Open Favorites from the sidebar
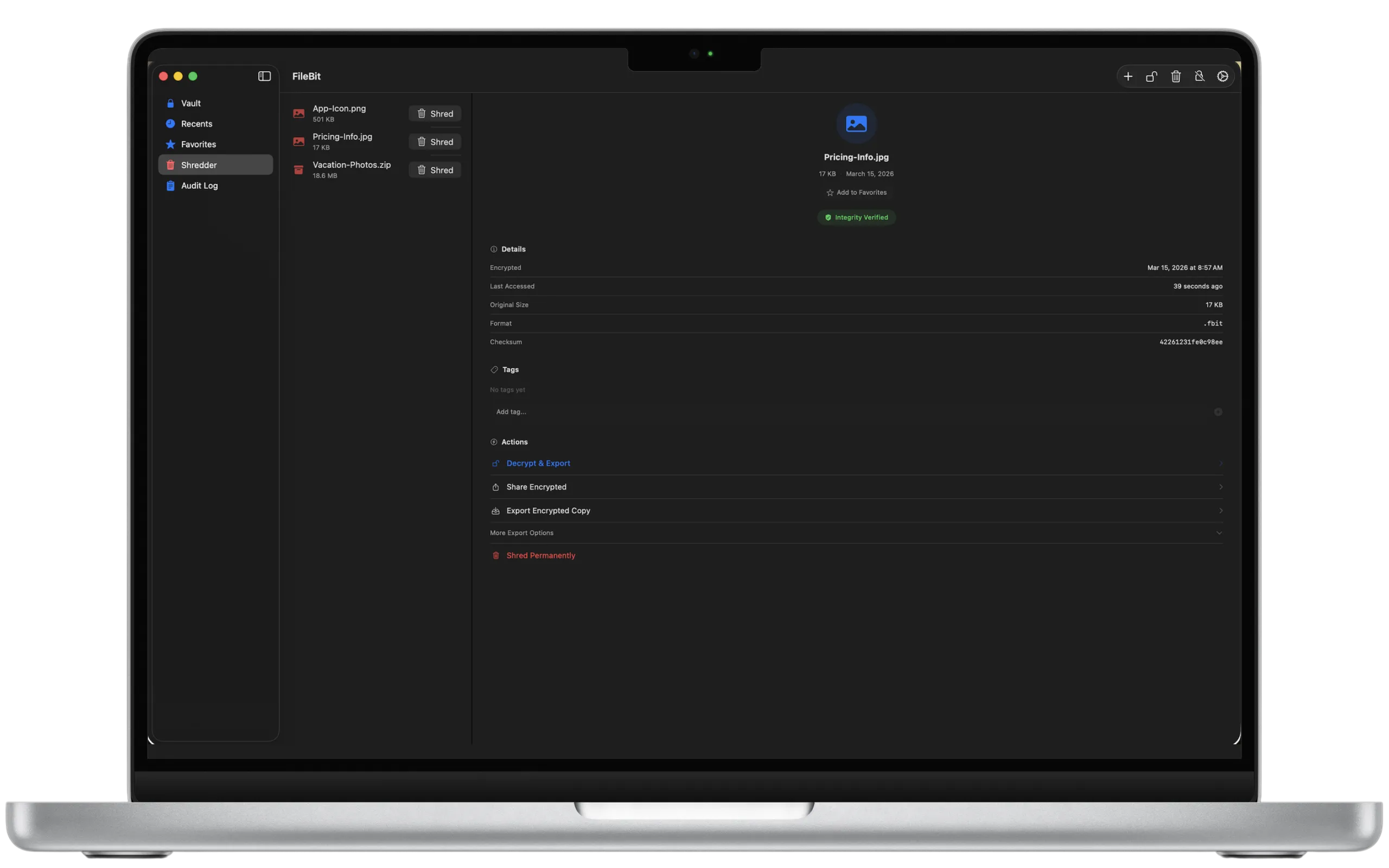The height and width of the screenshot is (868, 1389). [x=198, y=144]
